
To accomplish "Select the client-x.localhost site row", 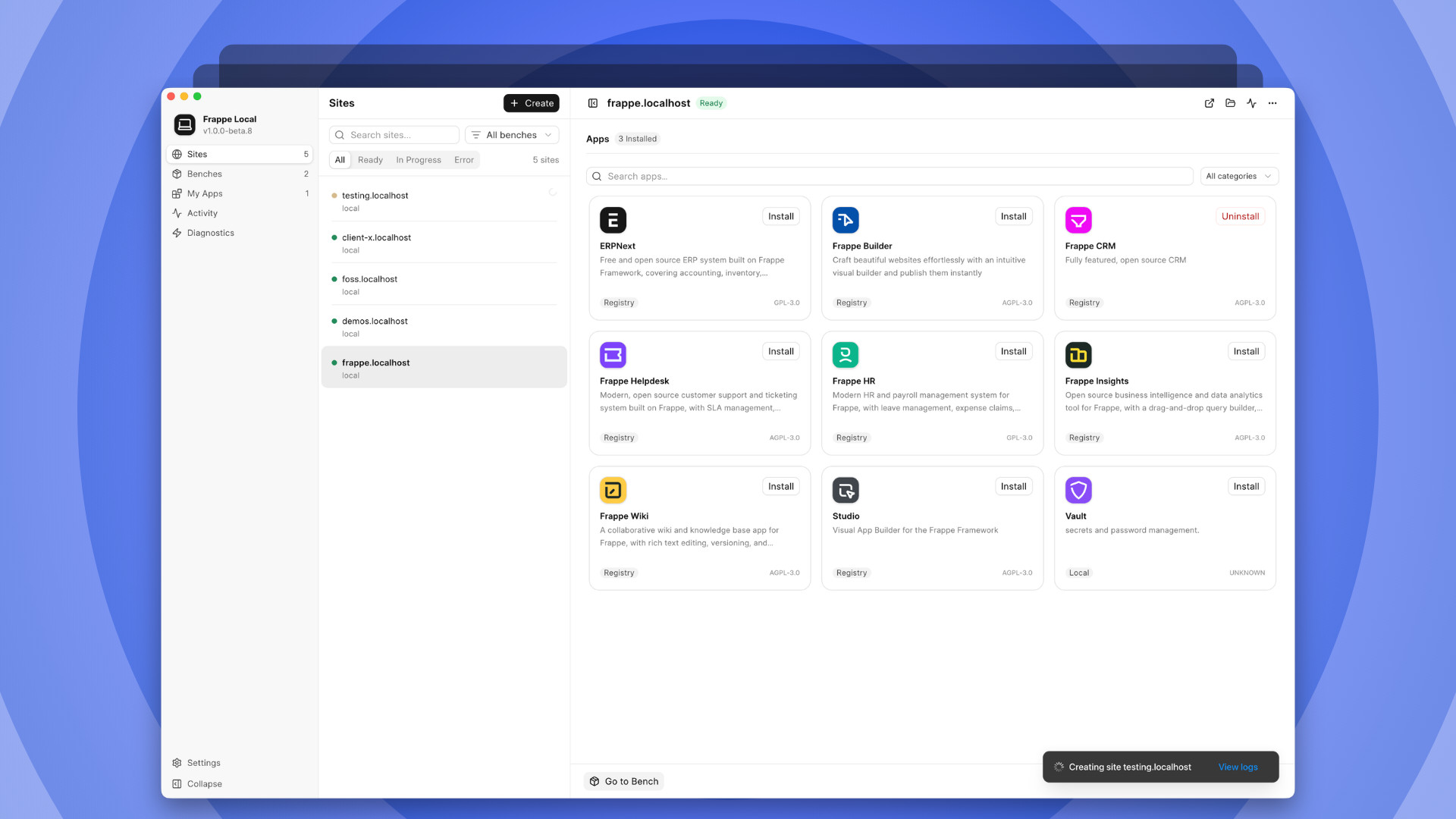I will pos(444,243).
